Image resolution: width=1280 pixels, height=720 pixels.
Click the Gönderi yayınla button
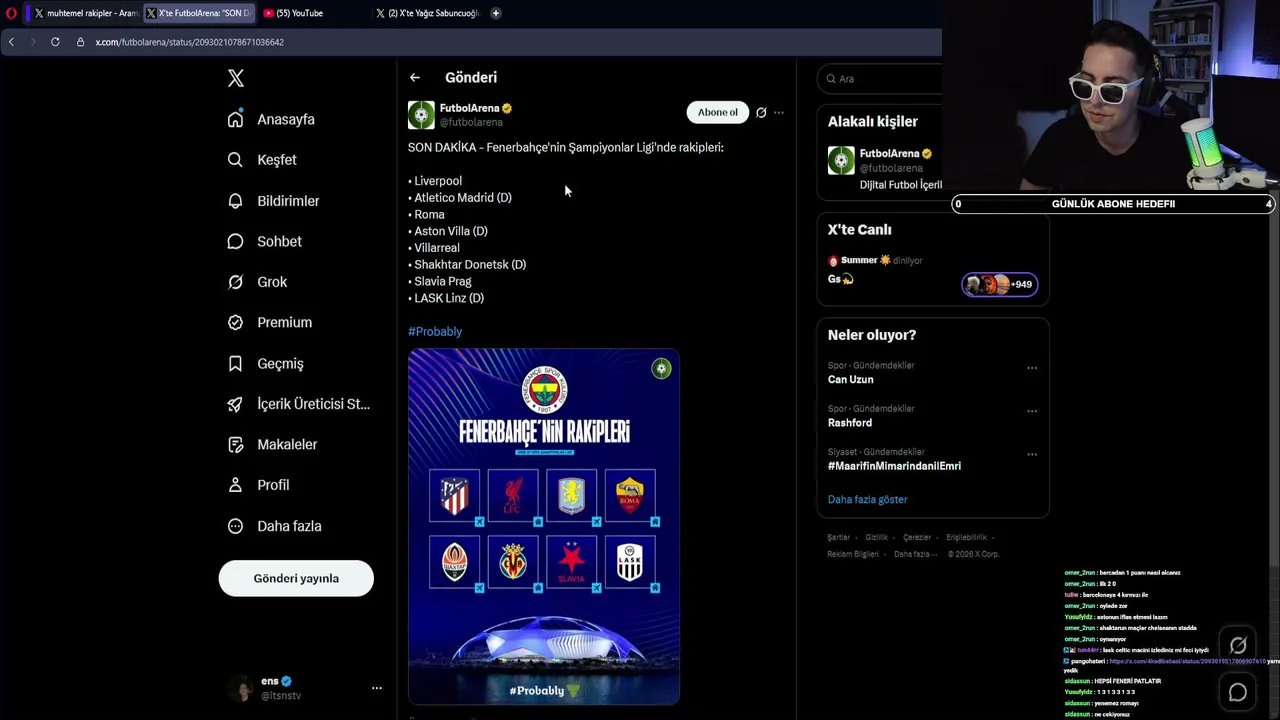point(296,578)
